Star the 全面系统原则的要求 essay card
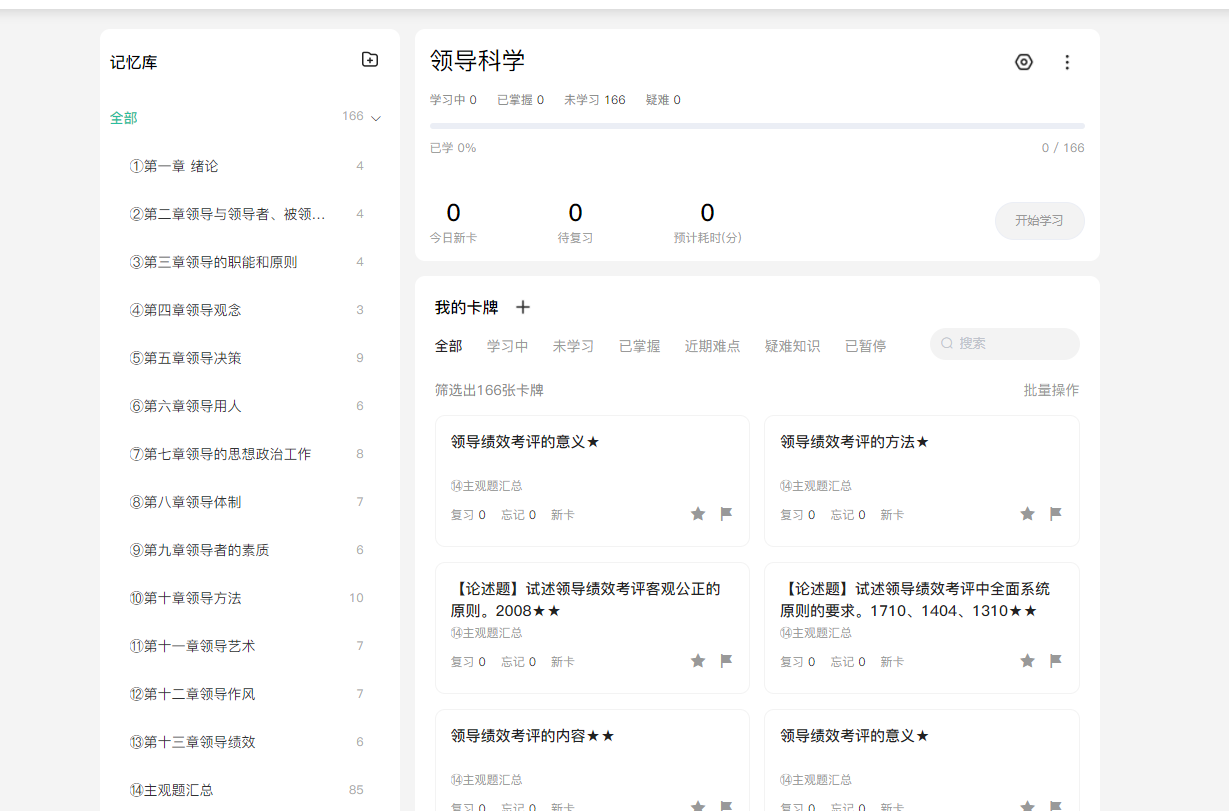Image resolution: width=1229 pixels, height=811 pixels. (1027, 661)
